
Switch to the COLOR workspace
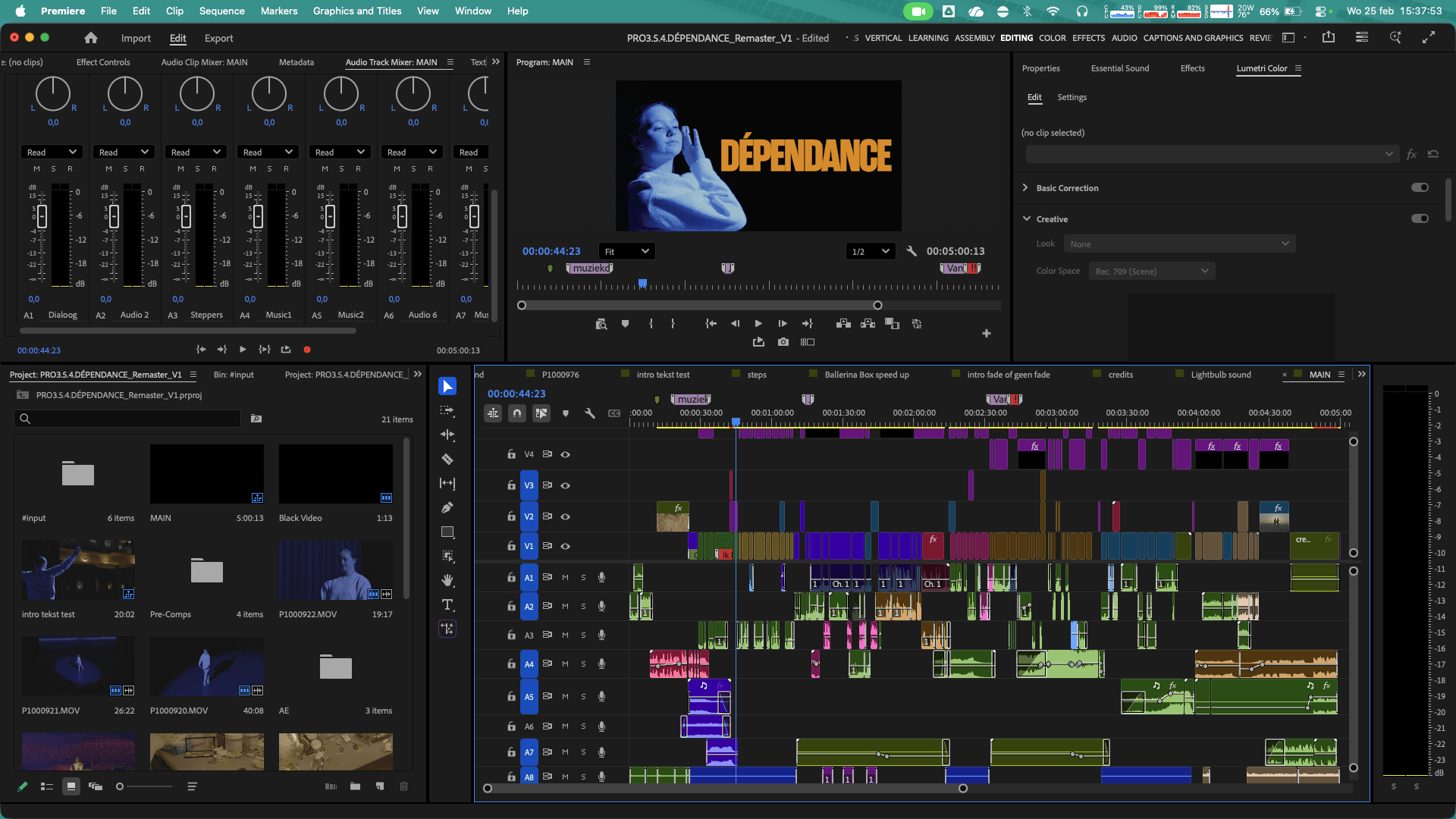coord(1052,38)
